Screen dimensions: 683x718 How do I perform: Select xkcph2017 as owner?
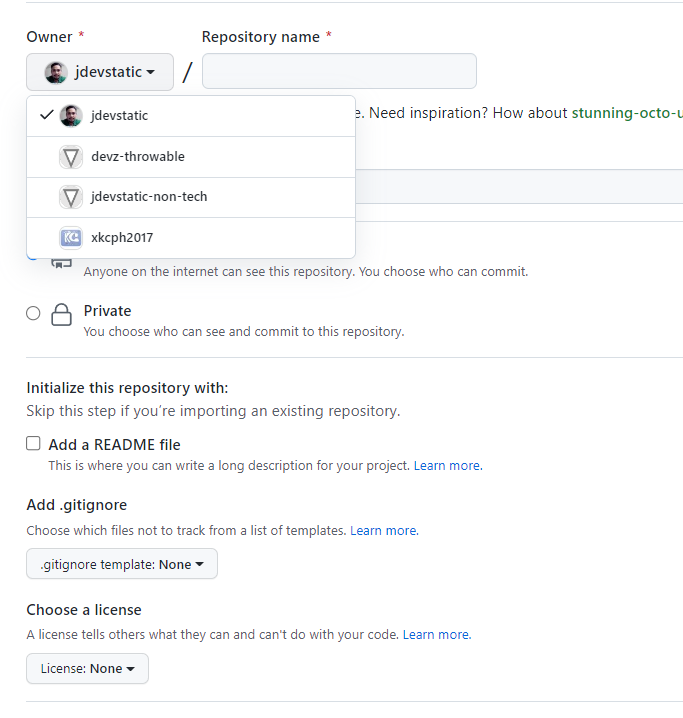(191, 238)
